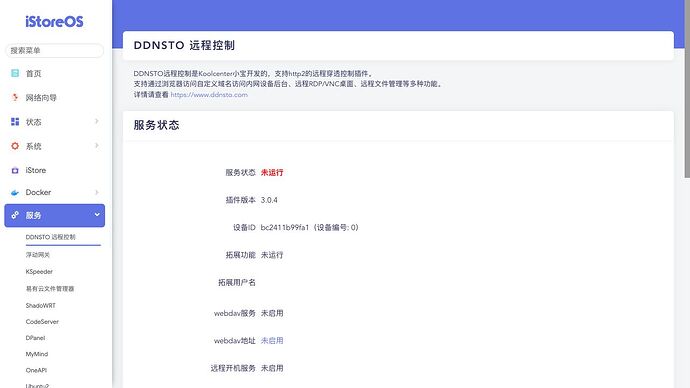Viewport: 690px width, 388px height.
Task: Click the 设备ID label
Action: tap(244, 227)
